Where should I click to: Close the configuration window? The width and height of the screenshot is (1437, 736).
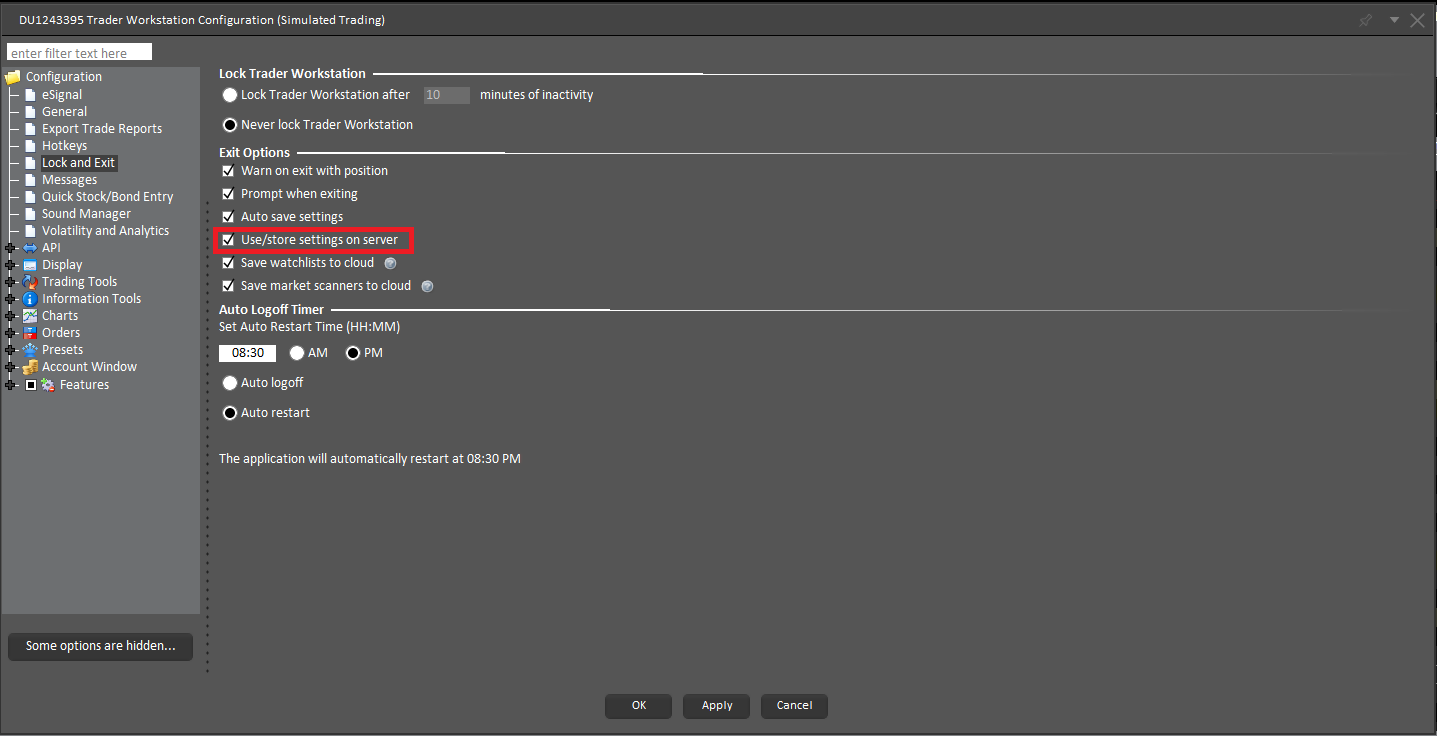pos(1418,20)
